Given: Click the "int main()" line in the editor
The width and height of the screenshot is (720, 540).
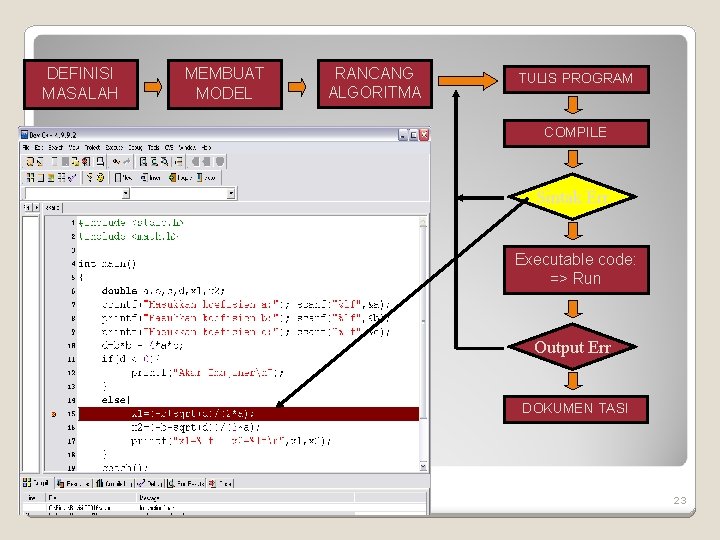Looking at the screenshot, I should [107, 264].
